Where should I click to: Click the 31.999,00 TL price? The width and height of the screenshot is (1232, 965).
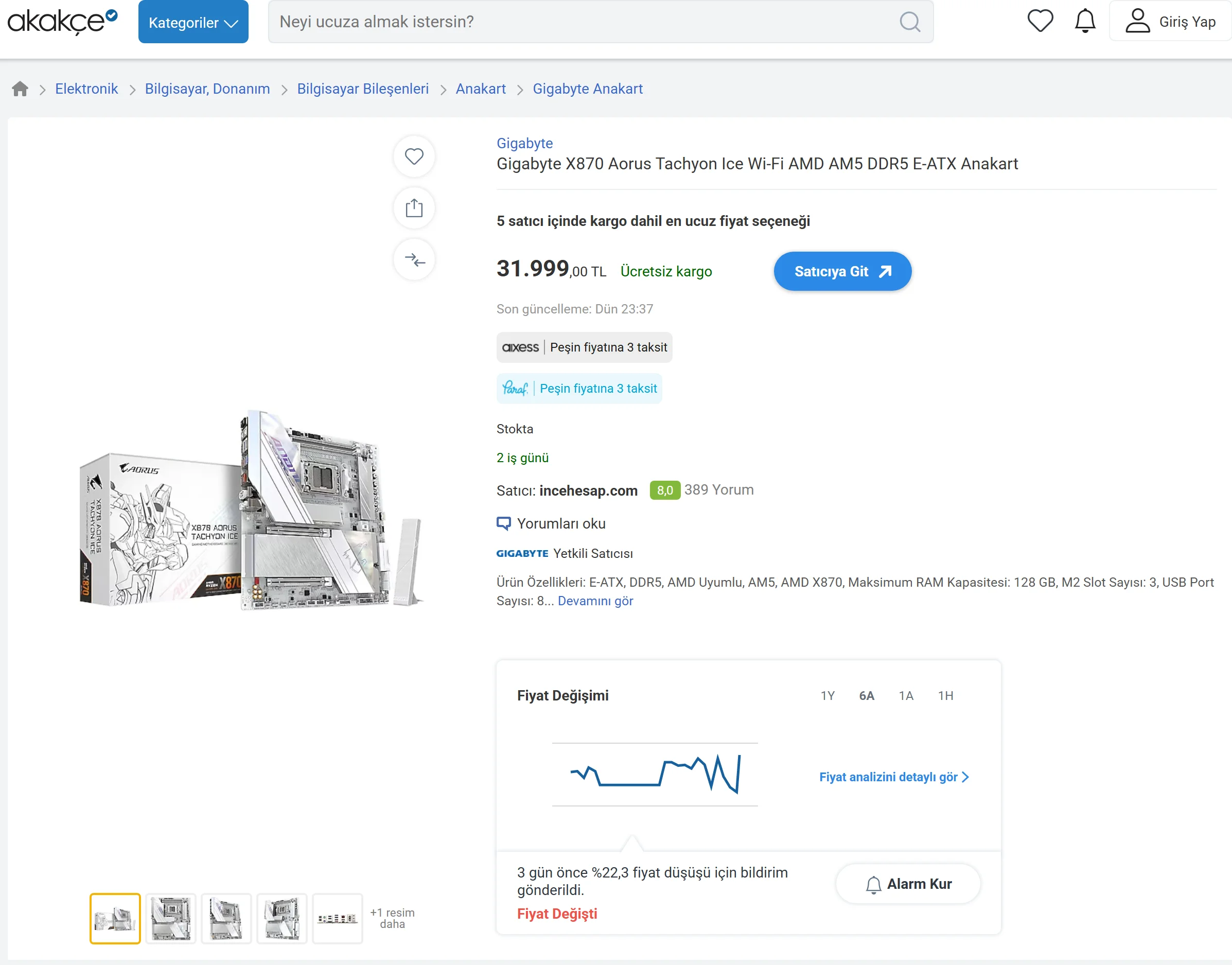551,269
